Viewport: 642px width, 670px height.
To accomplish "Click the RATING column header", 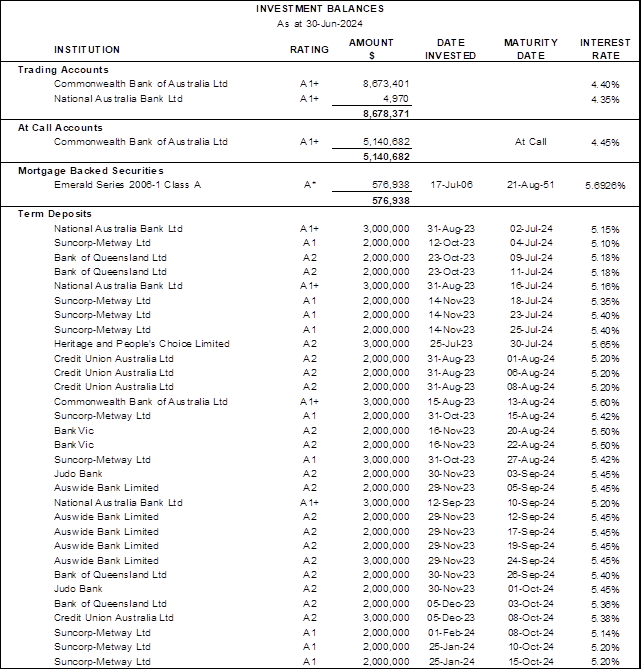I will pos(309,50).
